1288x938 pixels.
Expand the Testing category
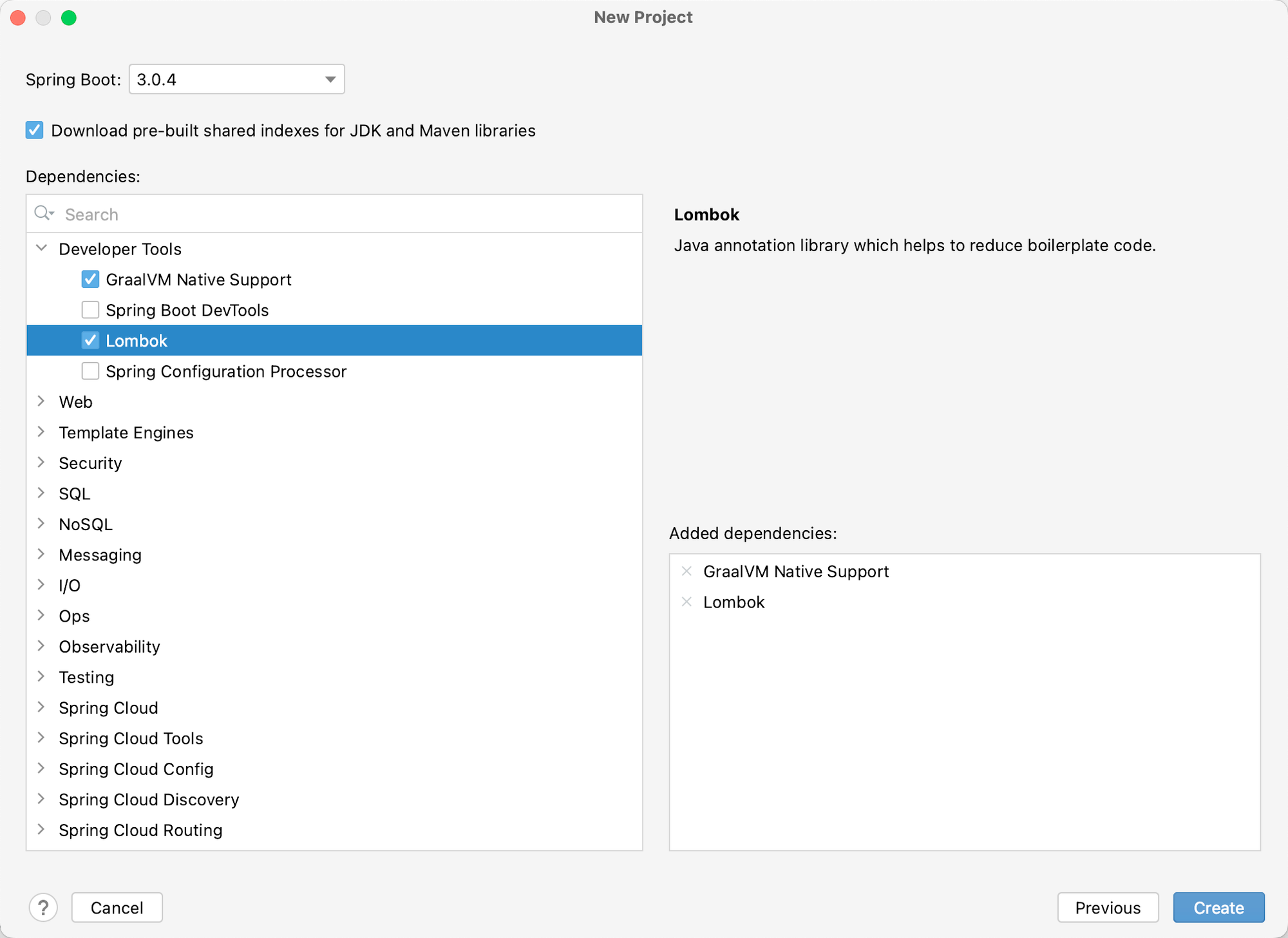tap(42, 676)
